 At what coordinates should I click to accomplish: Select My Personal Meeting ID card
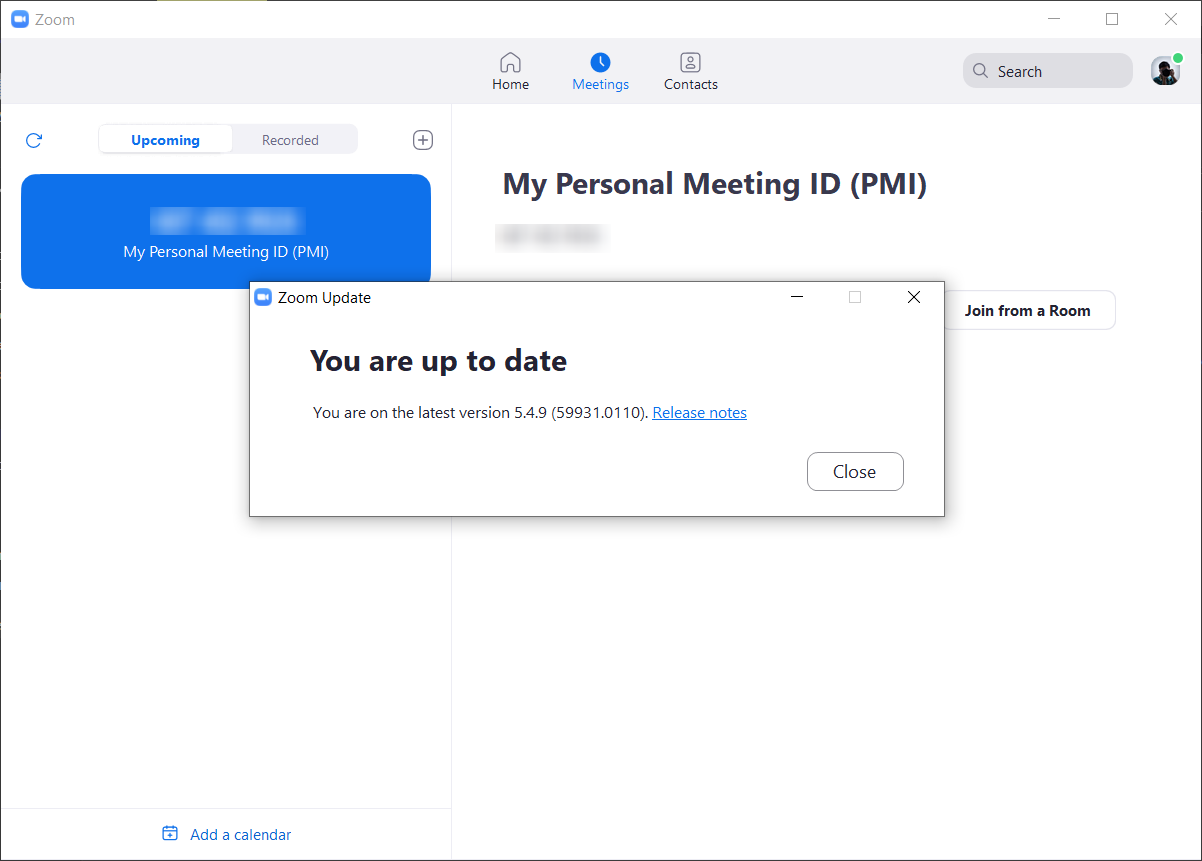226,231
